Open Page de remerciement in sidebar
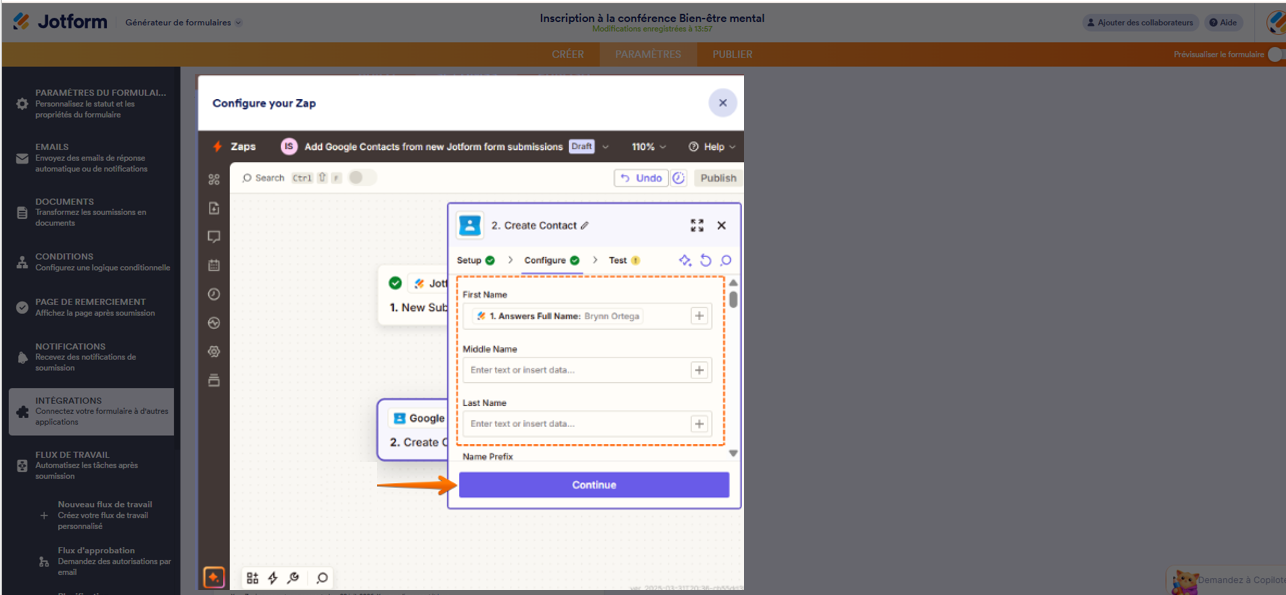This screenshot has width=1286, height=595. pos(91,307)
